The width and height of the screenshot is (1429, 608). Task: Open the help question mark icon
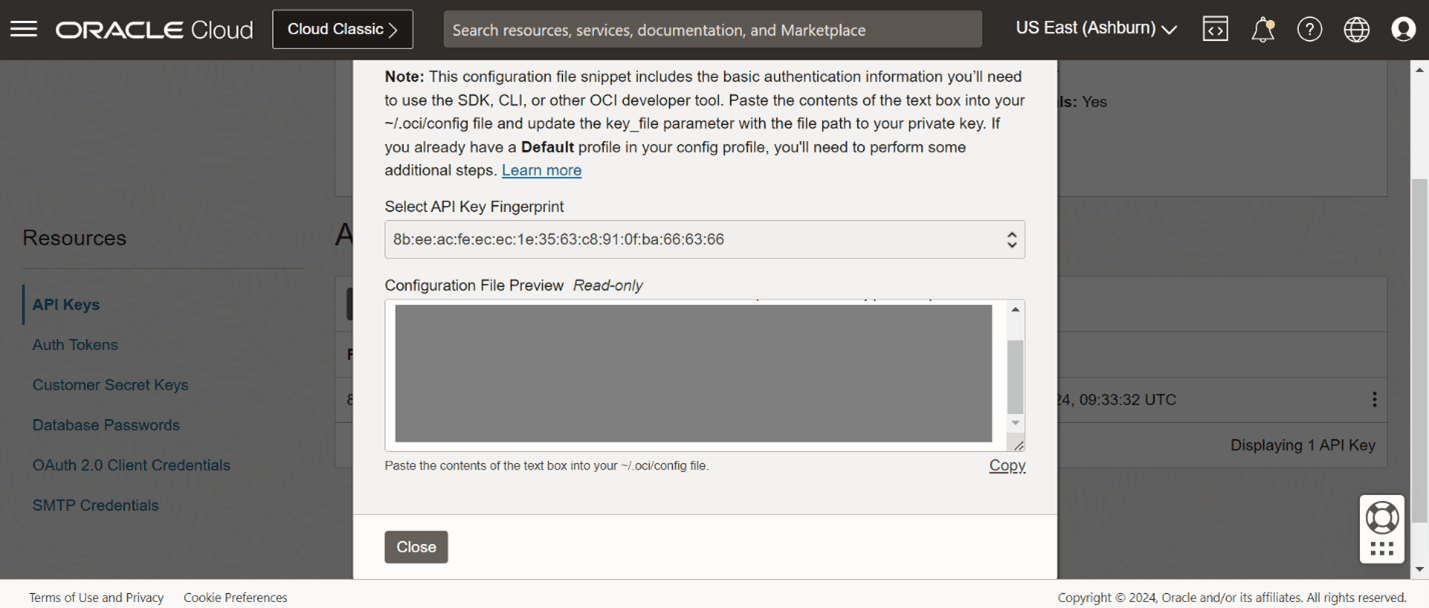point(1309,29)
